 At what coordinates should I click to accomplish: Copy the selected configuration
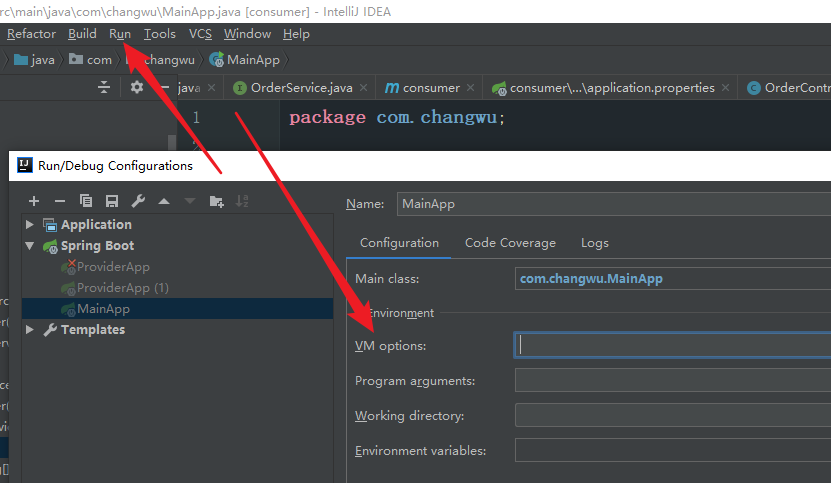coord(86,201)
